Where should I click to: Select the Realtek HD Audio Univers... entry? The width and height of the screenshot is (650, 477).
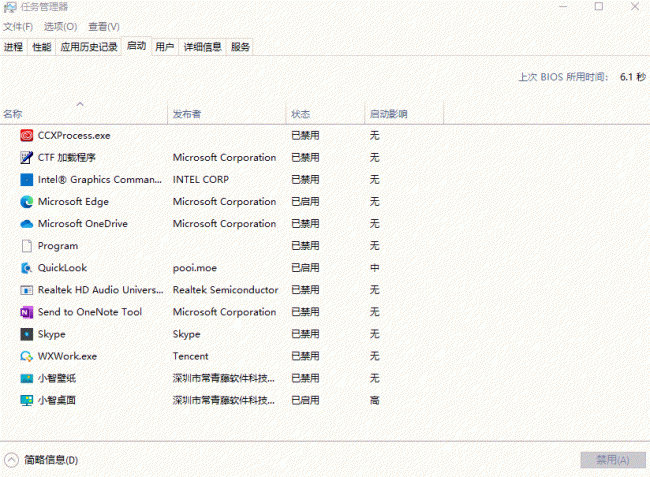[101, 290]
